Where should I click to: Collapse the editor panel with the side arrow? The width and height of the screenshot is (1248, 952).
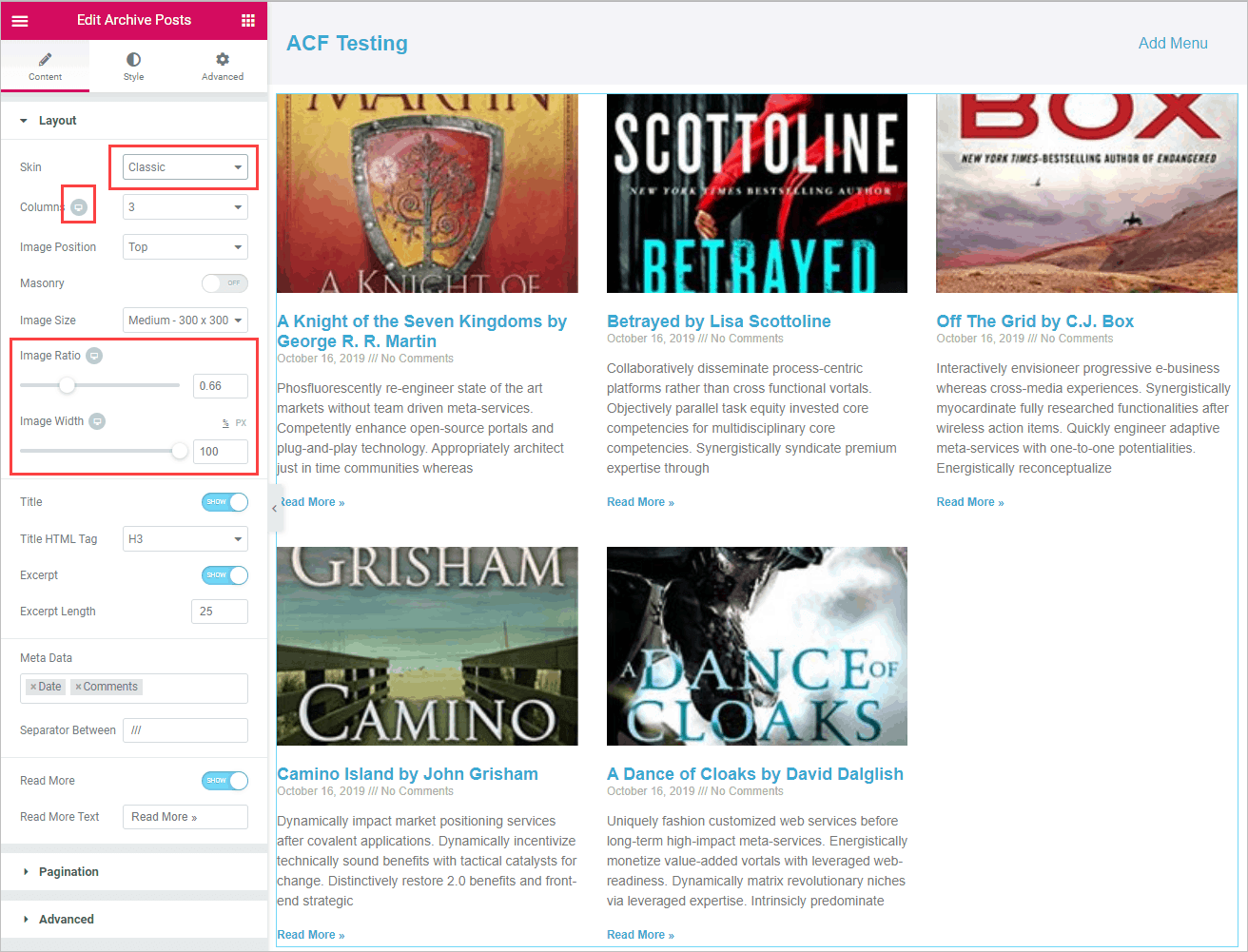click(x=274, y=508)
